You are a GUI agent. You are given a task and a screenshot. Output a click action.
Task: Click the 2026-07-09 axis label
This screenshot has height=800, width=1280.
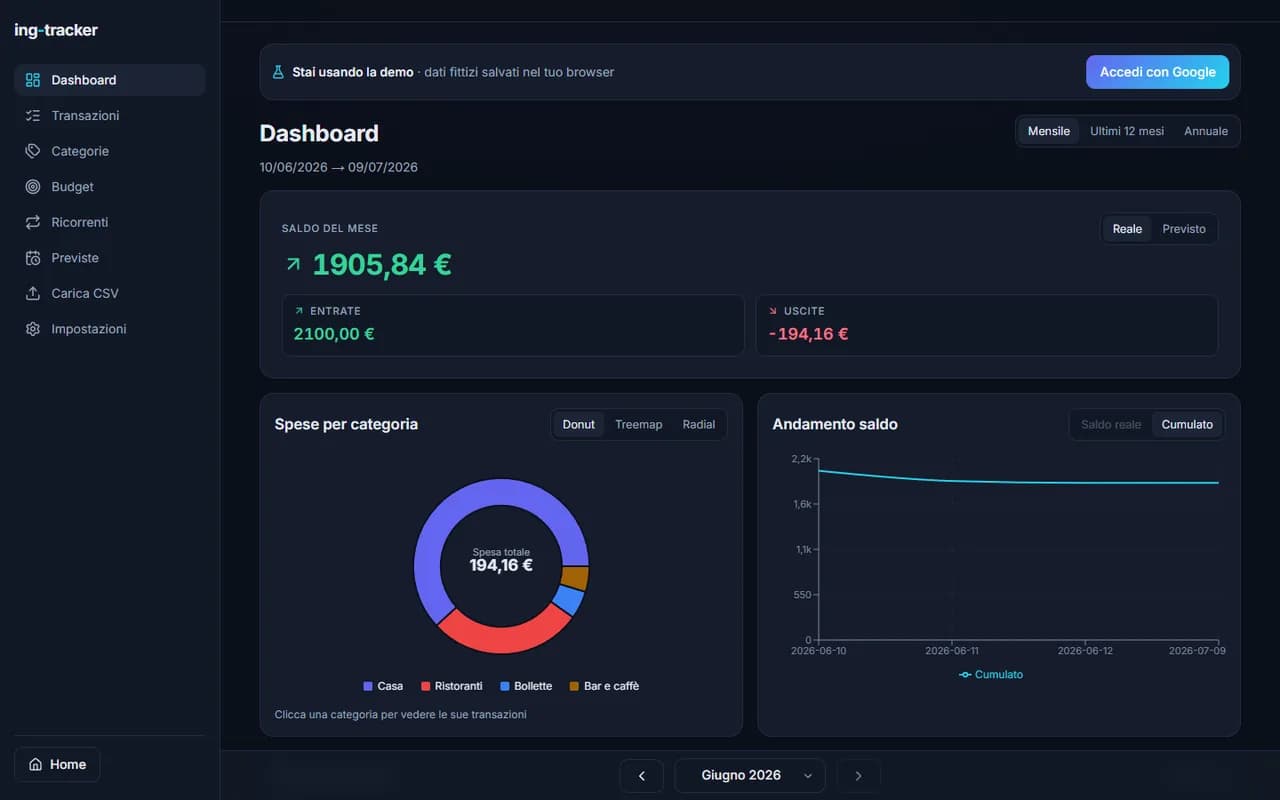[1197, 651]
